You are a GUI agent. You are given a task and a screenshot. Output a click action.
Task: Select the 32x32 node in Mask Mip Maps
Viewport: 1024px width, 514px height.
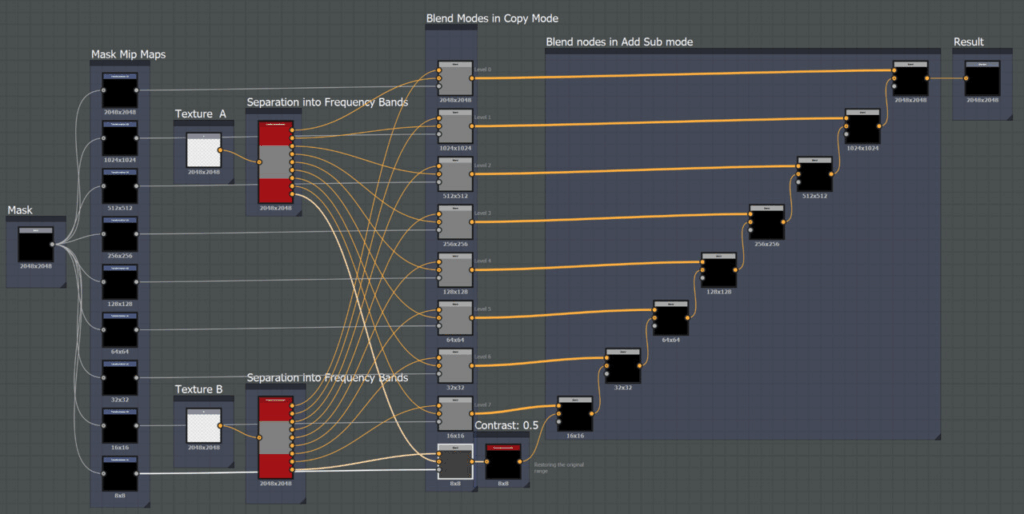(x=120, y=377)
